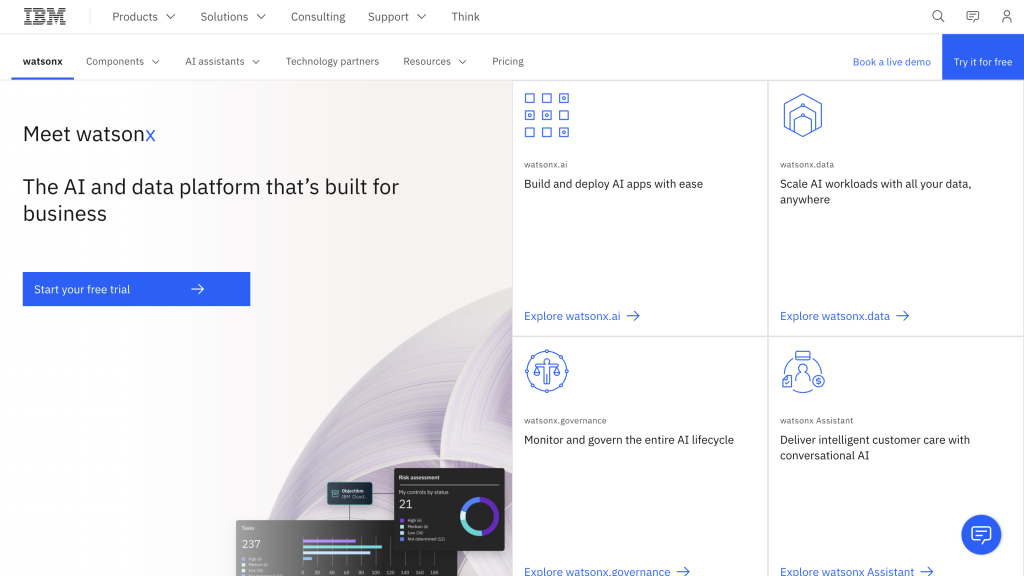Open the user profile icon
The width and height of the screenshot is (1024, 576).
click(1006, 16)
